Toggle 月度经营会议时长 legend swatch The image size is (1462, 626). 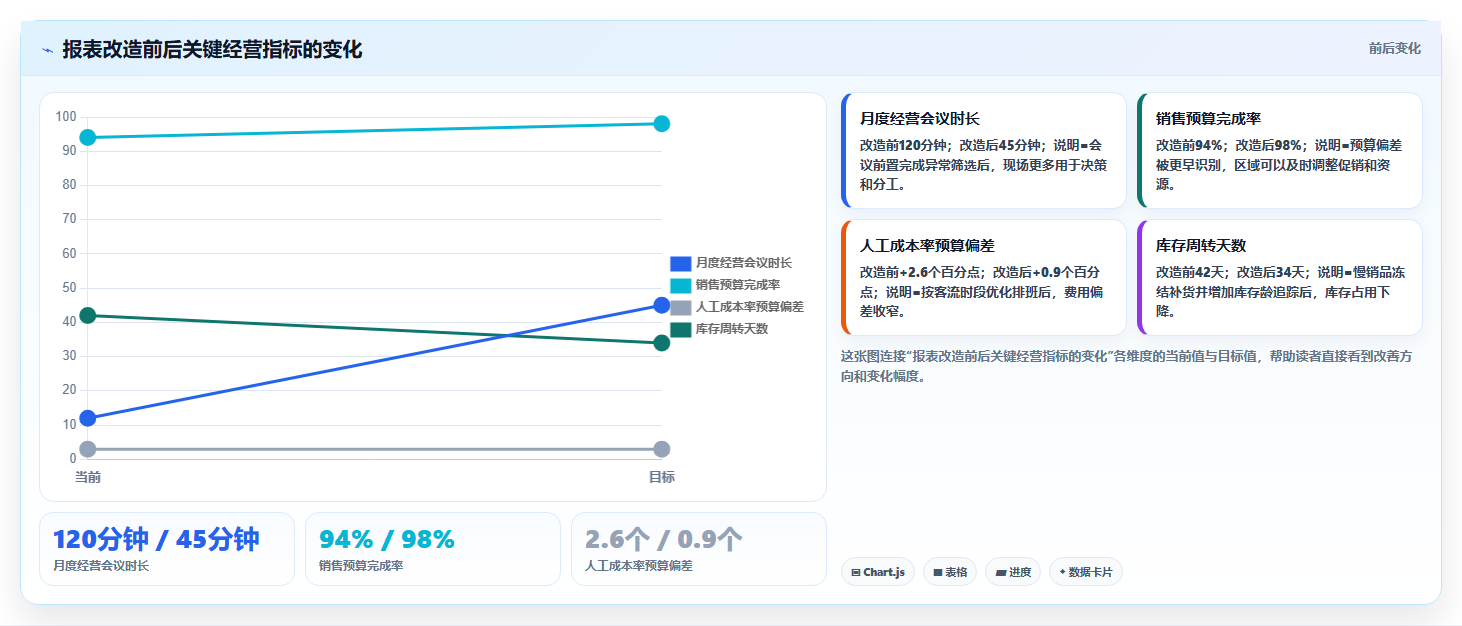coord(680,263)
